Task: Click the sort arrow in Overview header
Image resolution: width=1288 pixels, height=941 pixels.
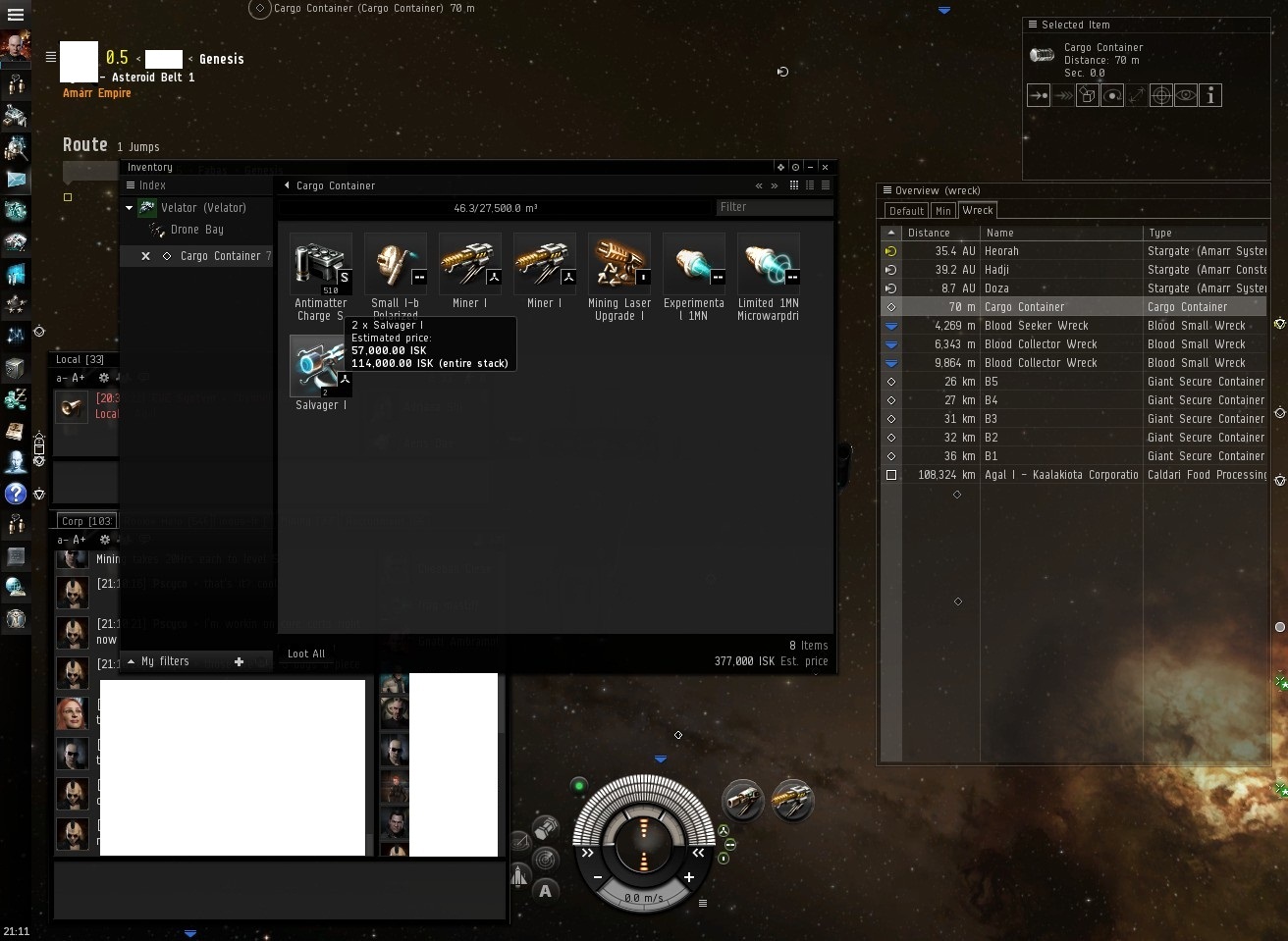Action: click(x=891, y=233)
